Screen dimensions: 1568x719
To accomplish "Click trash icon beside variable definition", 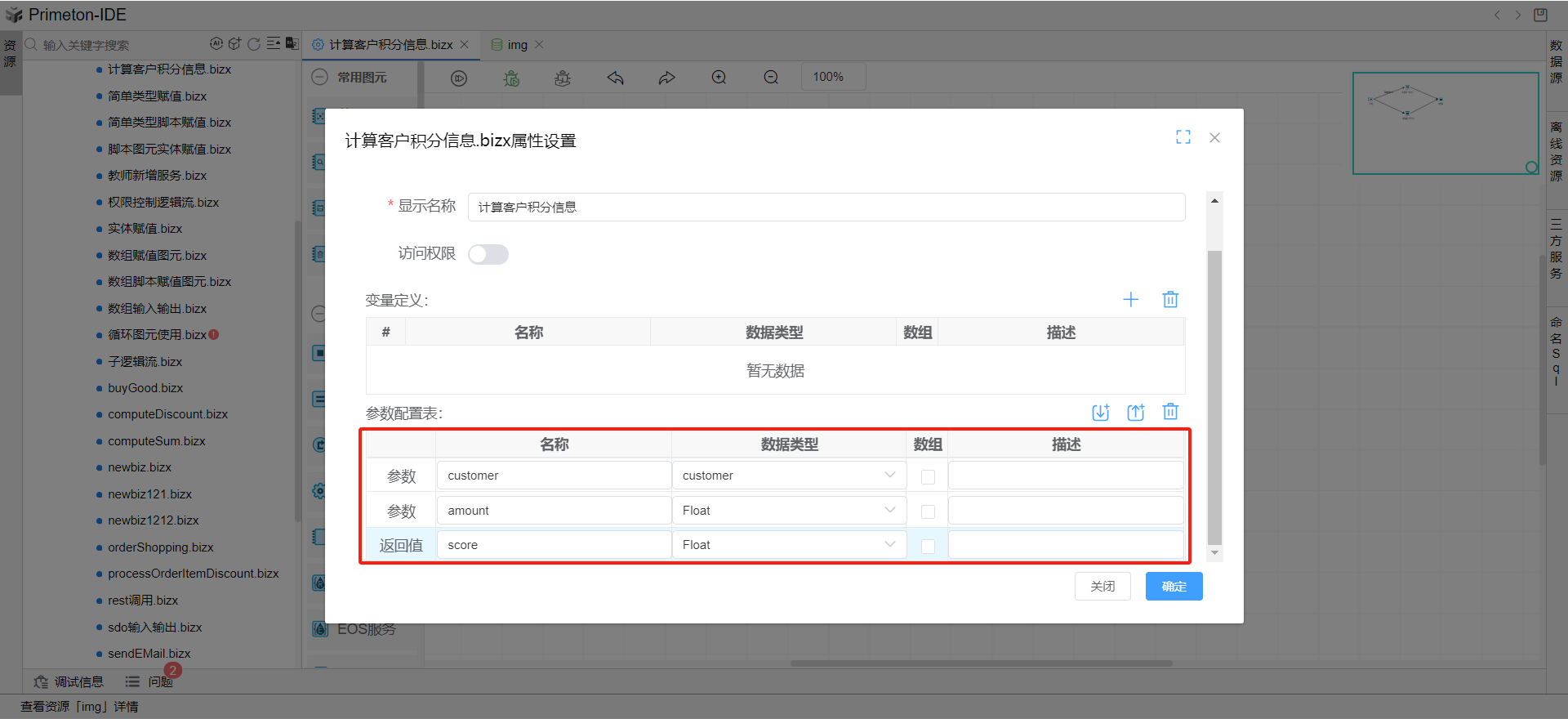I will pos(1169,300).
